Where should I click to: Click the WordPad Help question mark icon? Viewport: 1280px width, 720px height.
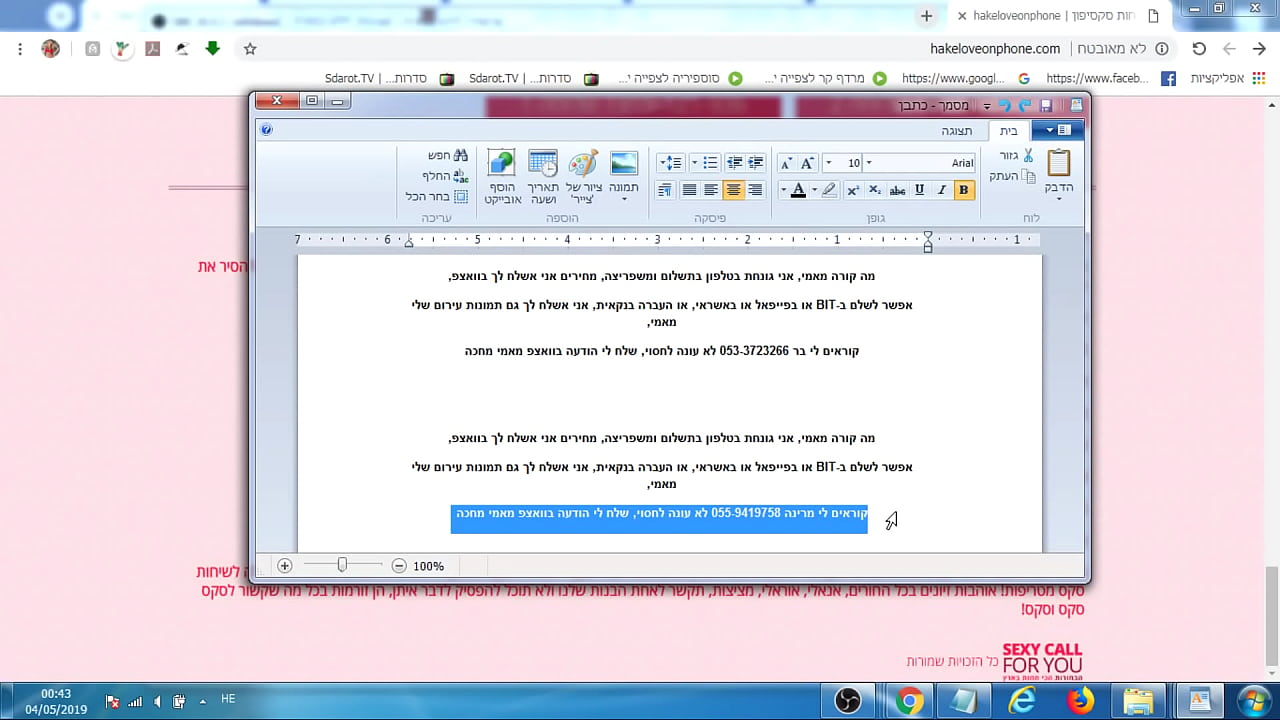coord(265,129)
